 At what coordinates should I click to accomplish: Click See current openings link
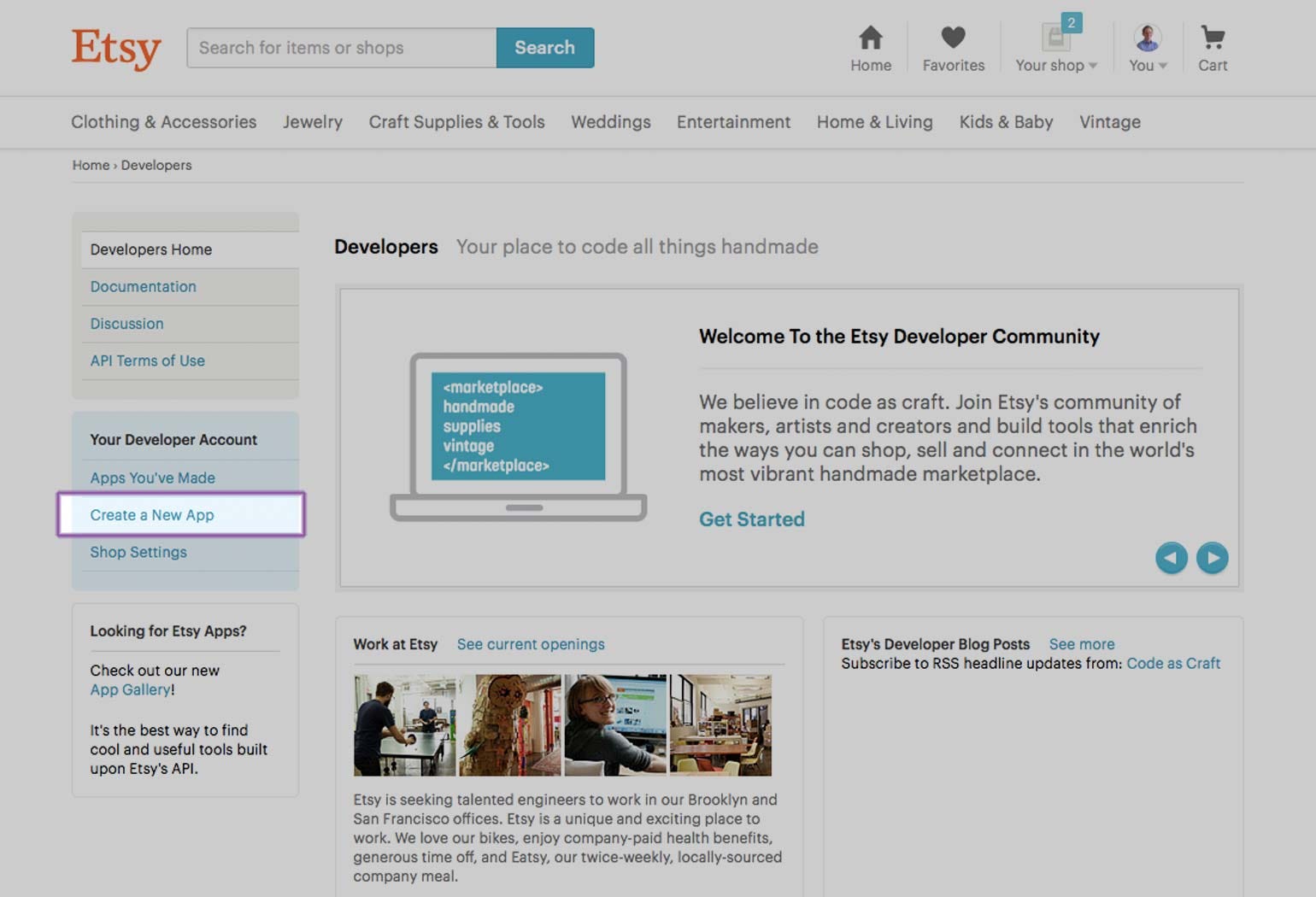pyautogui.click(x=531, y=644)
